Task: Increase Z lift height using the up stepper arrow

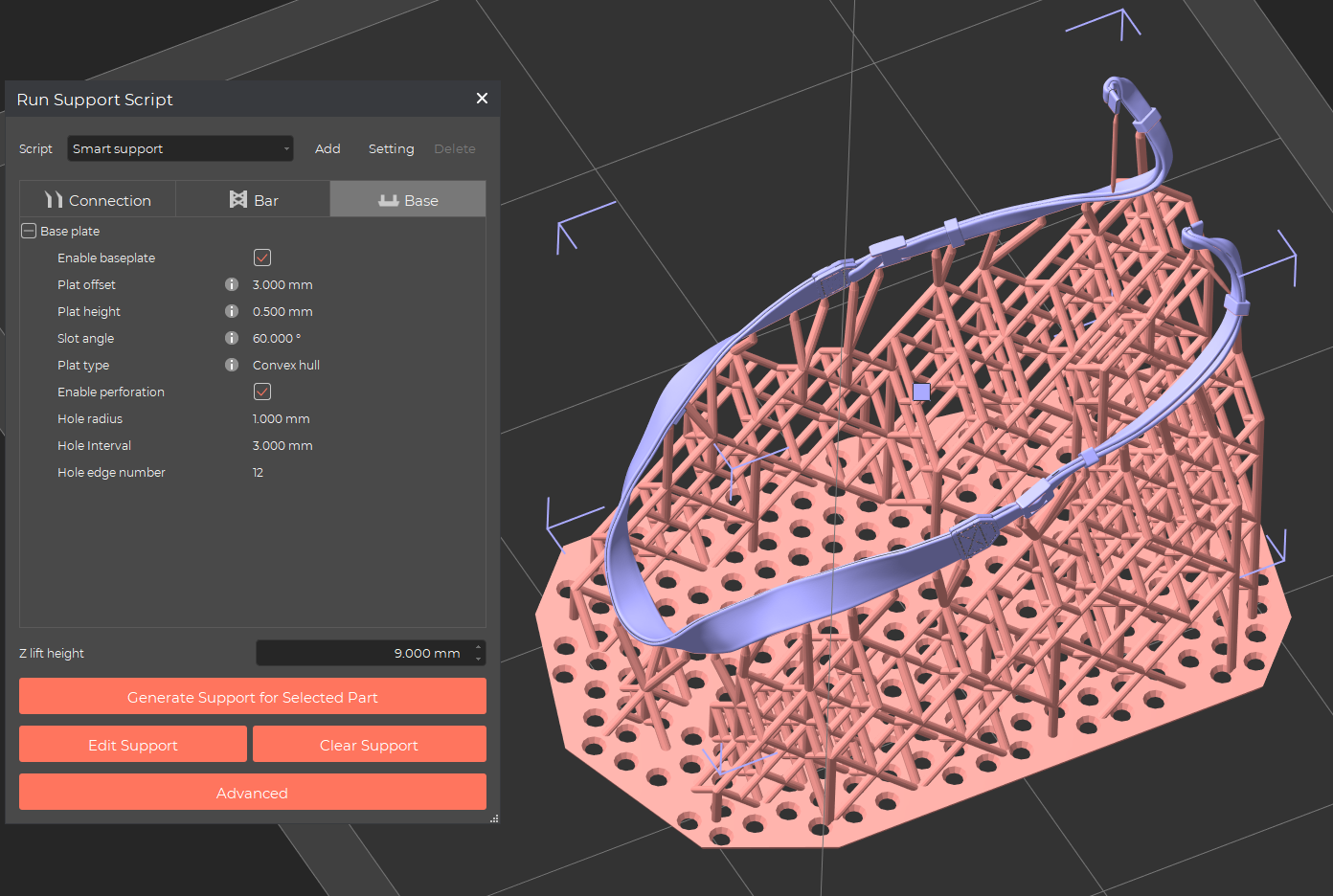Action: point(479,647)
